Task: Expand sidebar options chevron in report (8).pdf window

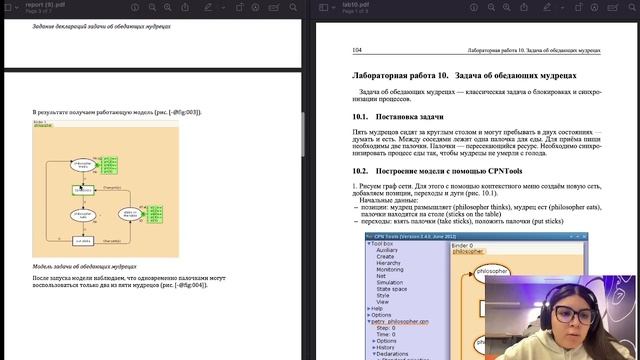Action: (x=17, y=8)
